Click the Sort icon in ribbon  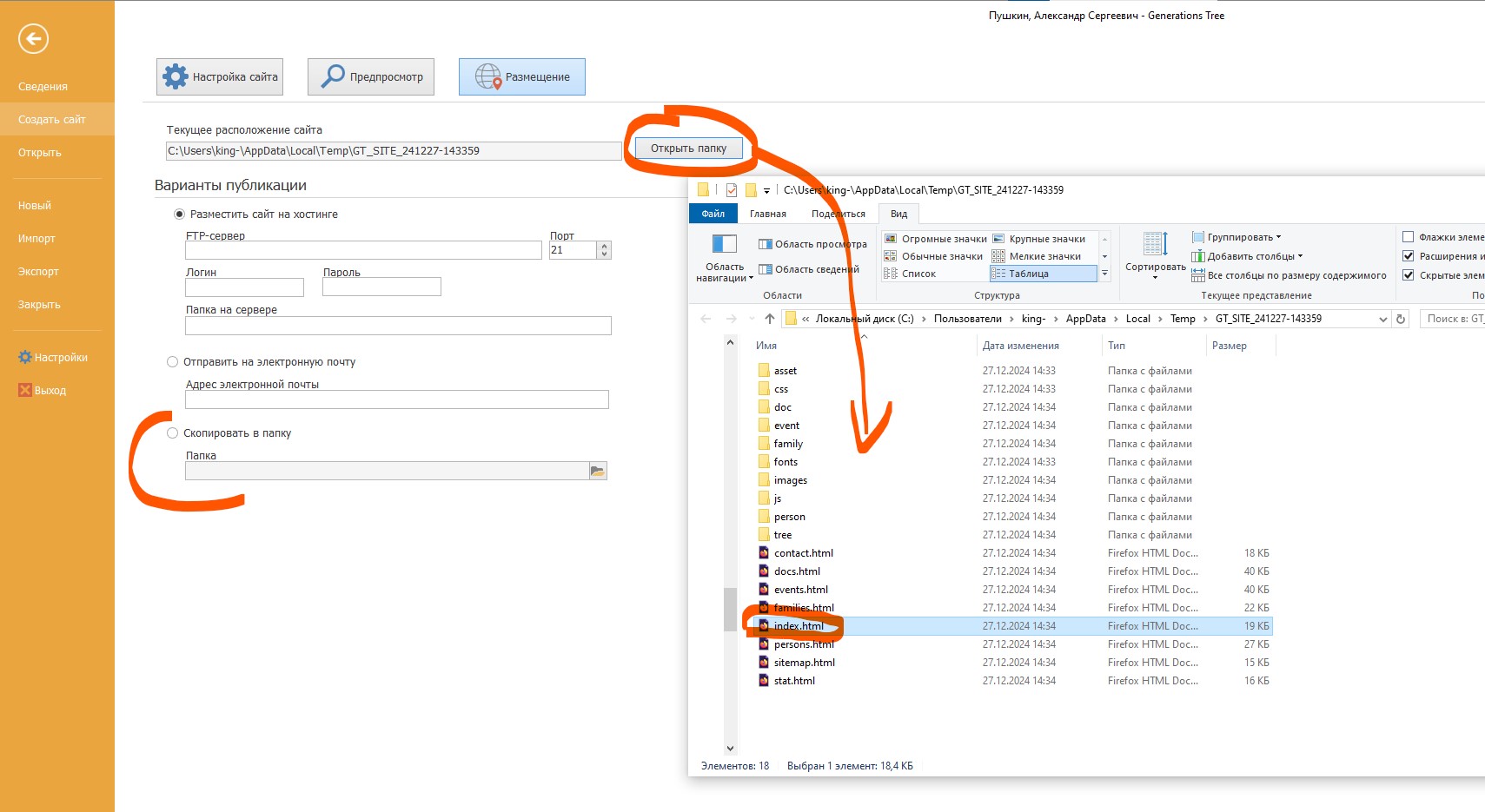(1155, 244)
